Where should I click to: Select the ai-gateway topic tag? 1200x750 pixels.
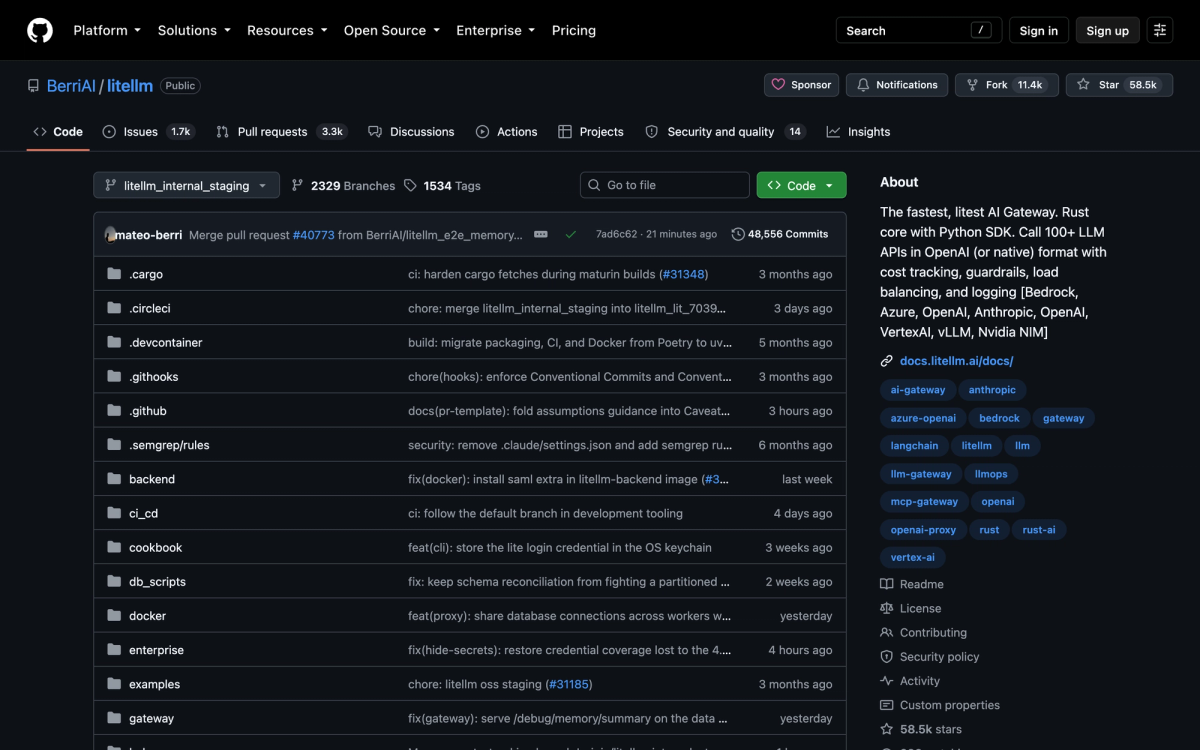(918, 390)
